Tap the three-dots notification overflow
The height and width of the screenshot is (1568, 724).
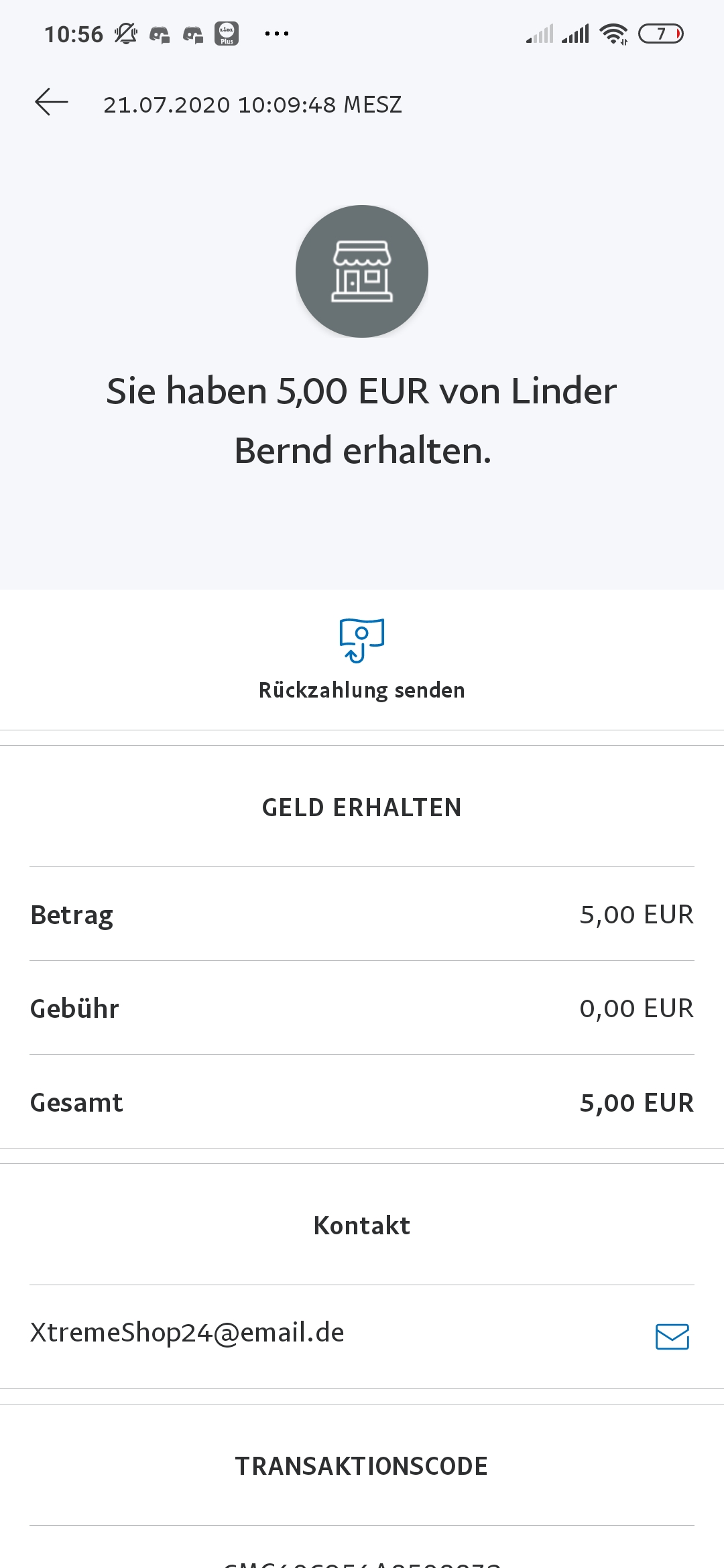[277, 34]
